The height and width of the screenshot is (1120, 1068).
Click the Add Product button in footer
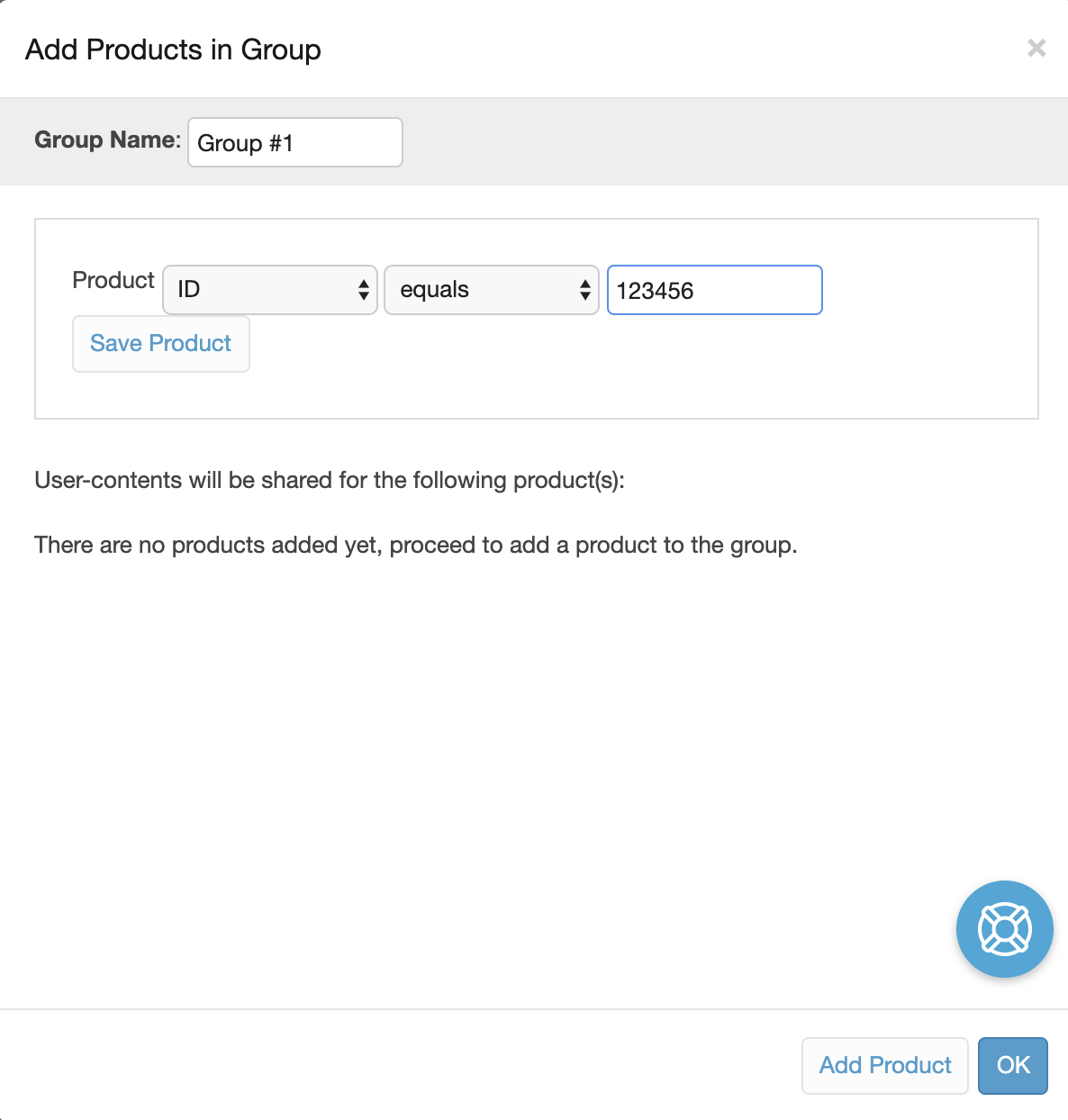884,1065
